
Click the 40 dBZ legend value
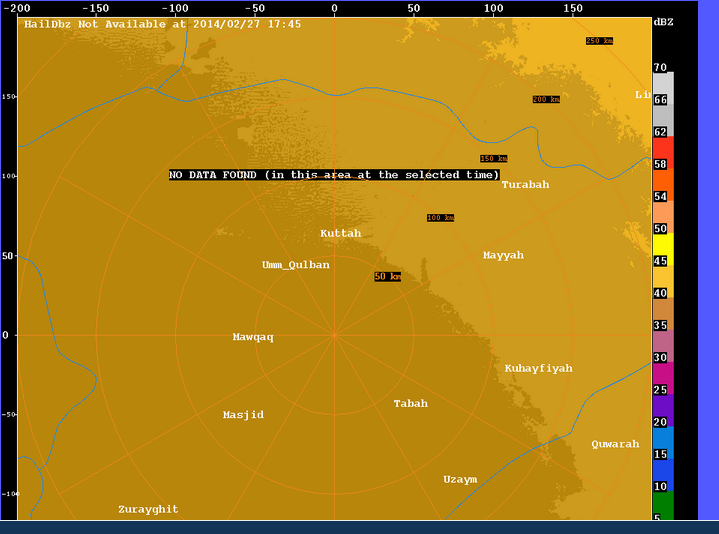pos(660,293)
